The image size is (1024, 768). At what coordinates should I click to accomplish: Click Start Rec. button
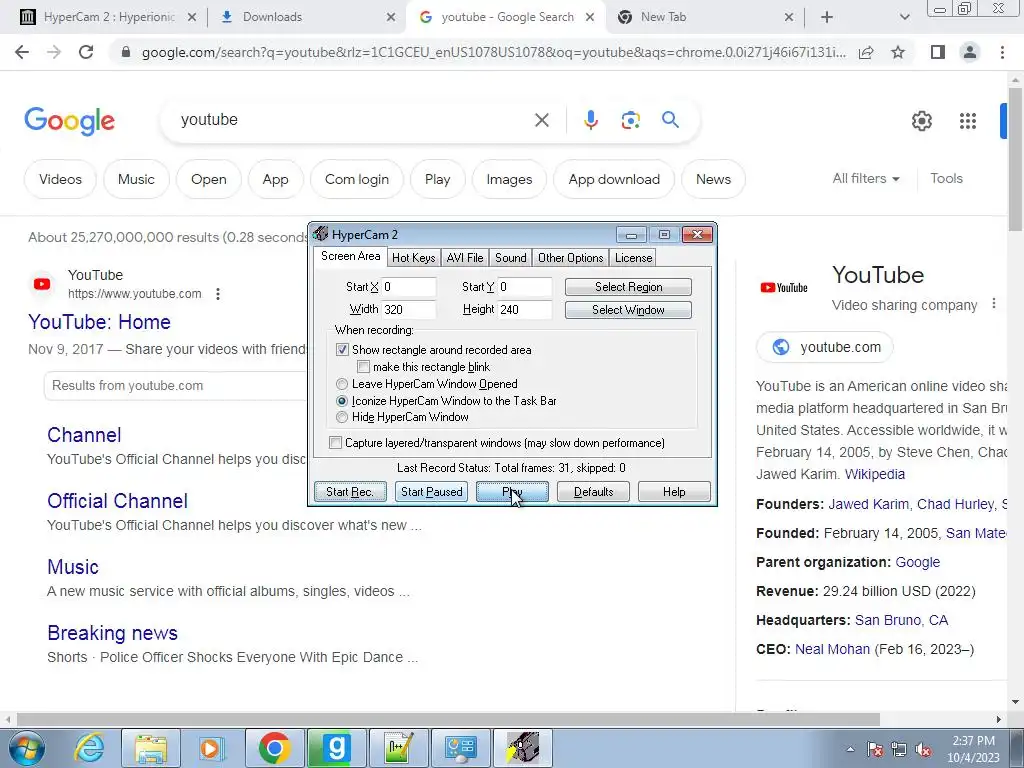350,492
